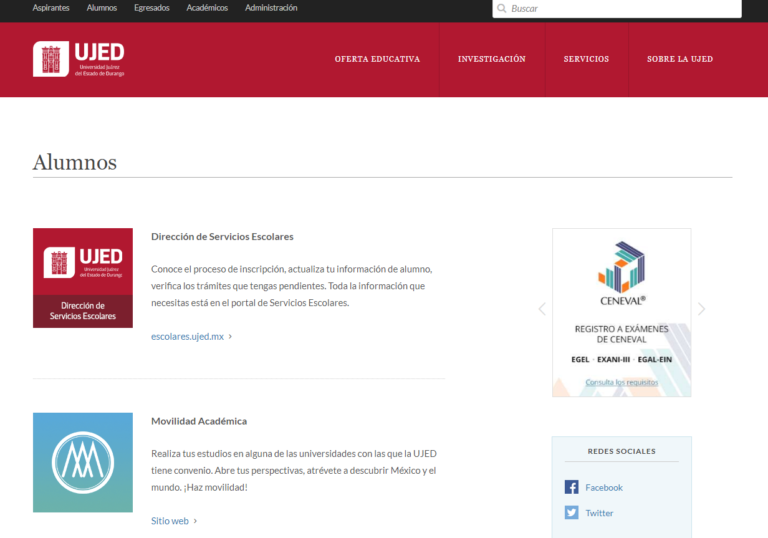This screenshot has height=538, width=768.
Task: Click the UJED logo in header
Action: coord(79,59)
